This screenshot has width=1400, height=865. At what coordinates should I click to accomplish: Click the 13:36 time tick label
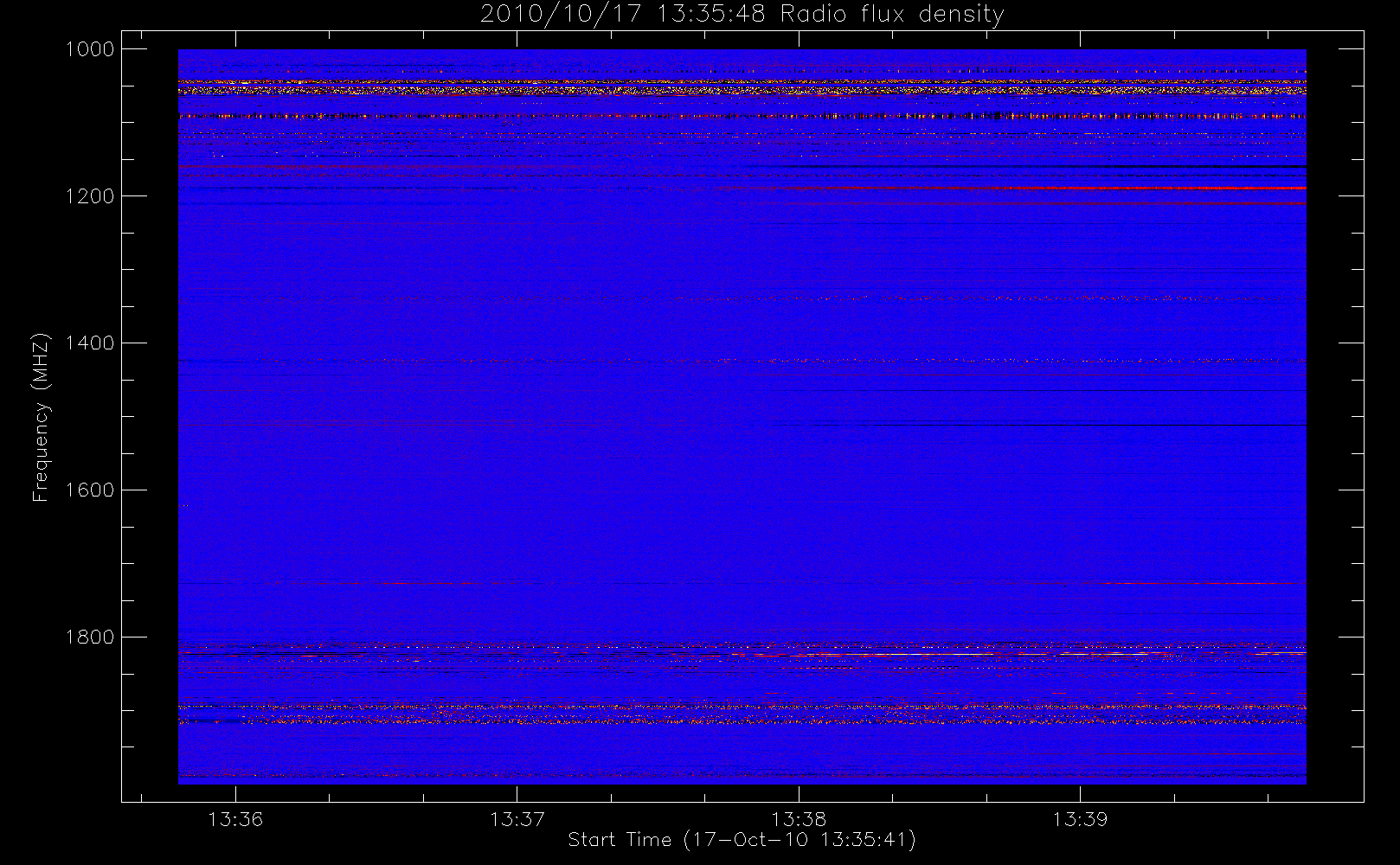235,818
